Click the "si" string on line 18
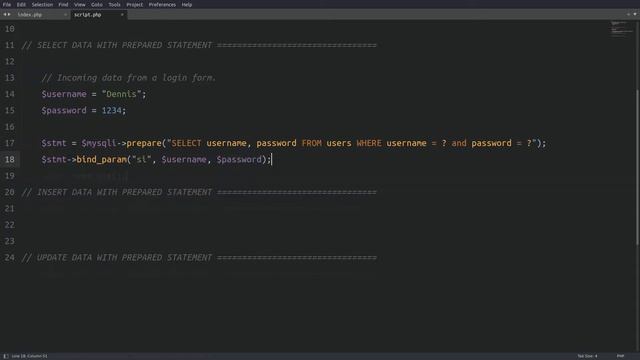Viewport: 640px width, 360px height. point(142,160)
